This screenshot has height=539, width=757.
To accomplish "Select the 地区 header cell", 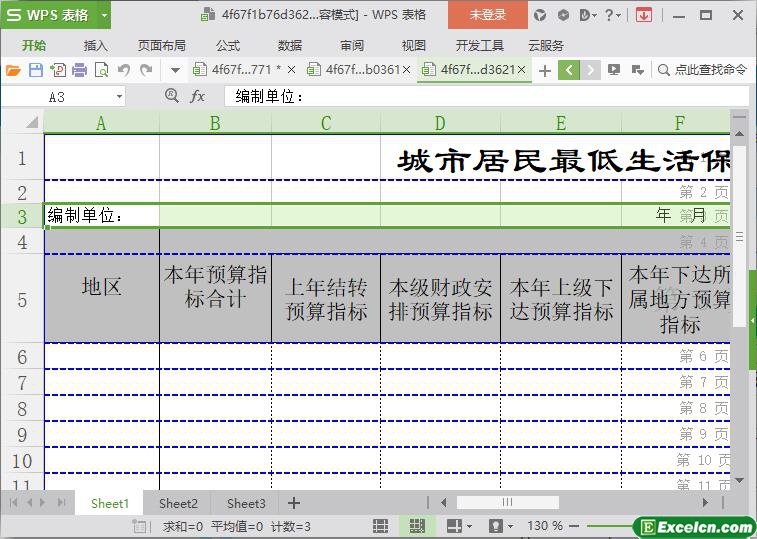I will [x=102, y=287].
